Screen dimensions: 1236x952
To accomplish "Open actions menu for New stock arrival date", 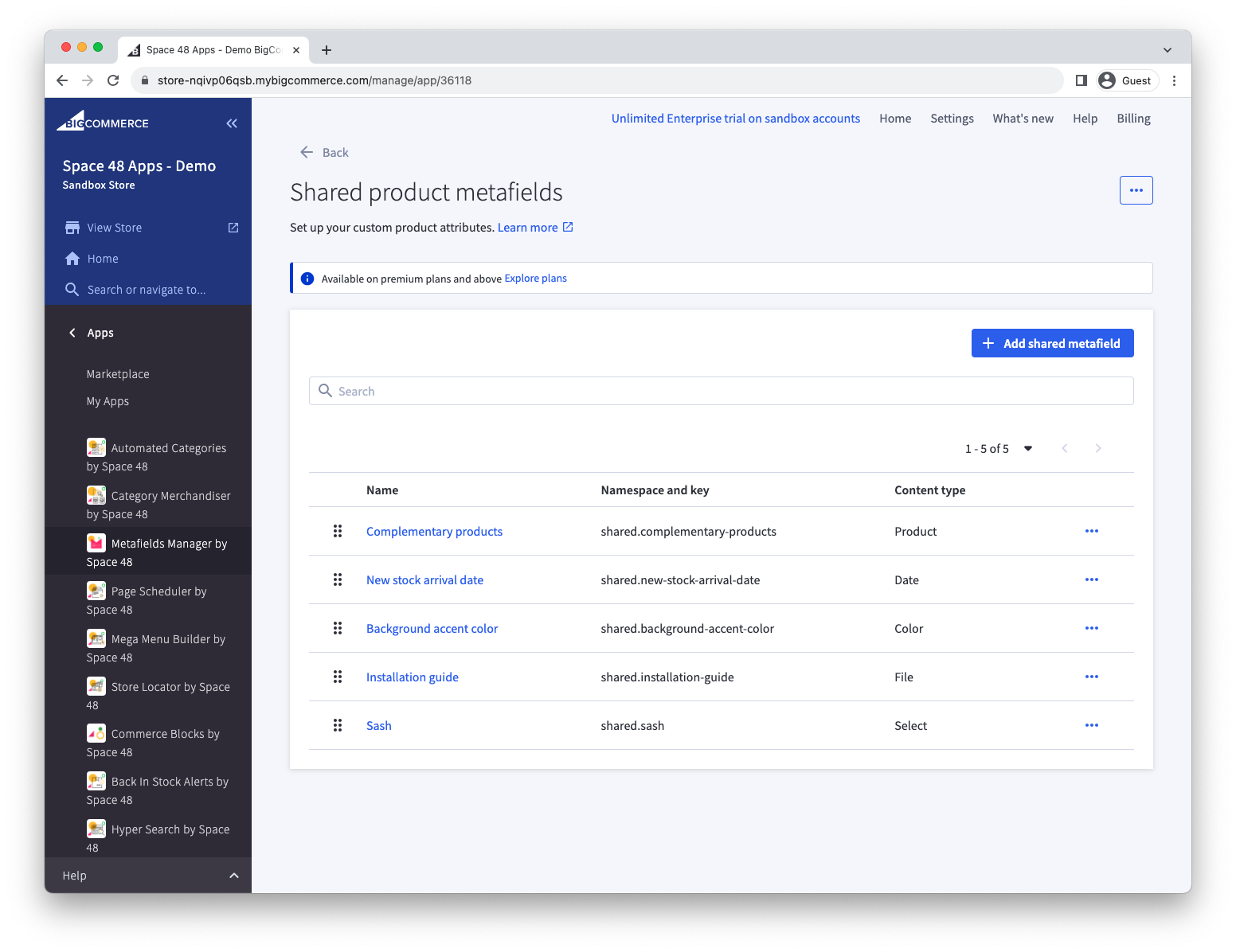I will (x=1092, y=579).
